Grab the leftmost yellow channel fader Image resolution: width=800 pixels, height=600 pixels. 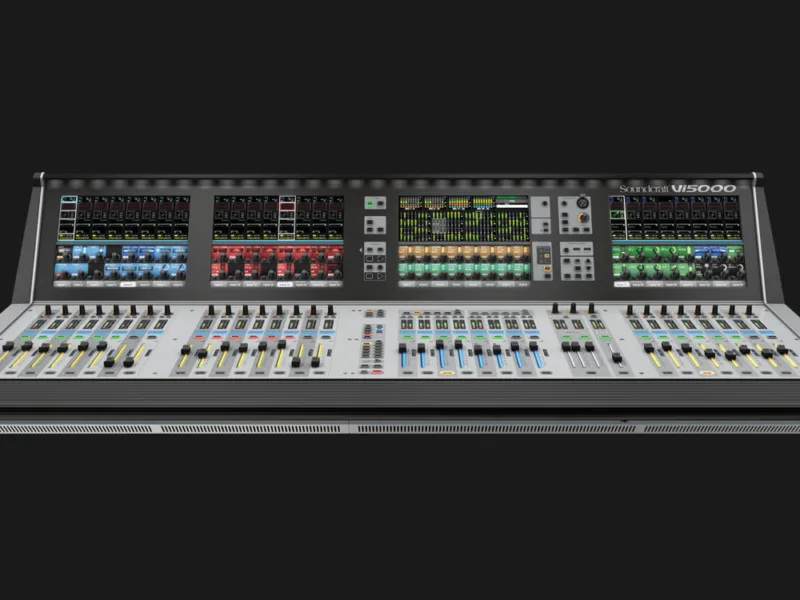coord(8,346)
